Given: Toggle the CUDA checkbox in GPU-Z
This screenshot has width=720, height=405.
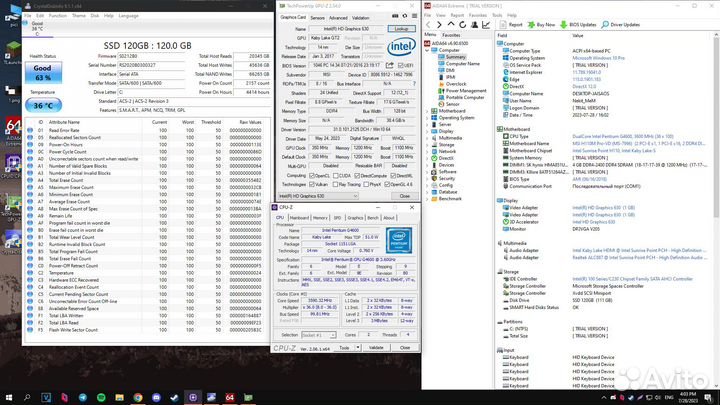Looking at the screenshot, I should point(336,176).
